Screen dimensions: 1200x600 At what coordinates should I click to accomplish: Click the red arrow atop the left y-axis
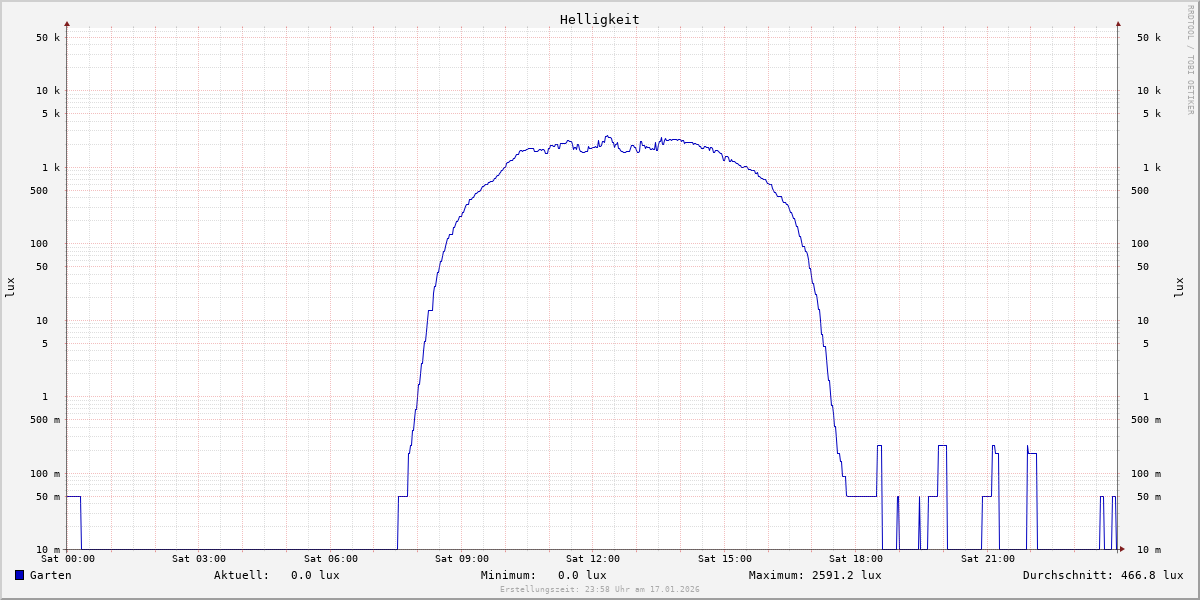67,23
